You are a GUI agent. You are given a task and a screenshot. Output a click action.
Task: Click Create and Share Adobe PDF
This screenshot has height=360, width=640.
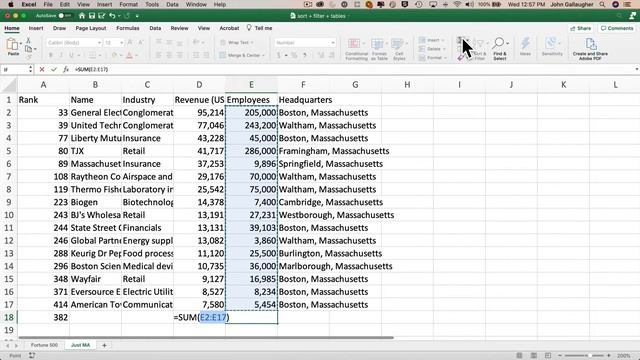[x=590, y=49]
